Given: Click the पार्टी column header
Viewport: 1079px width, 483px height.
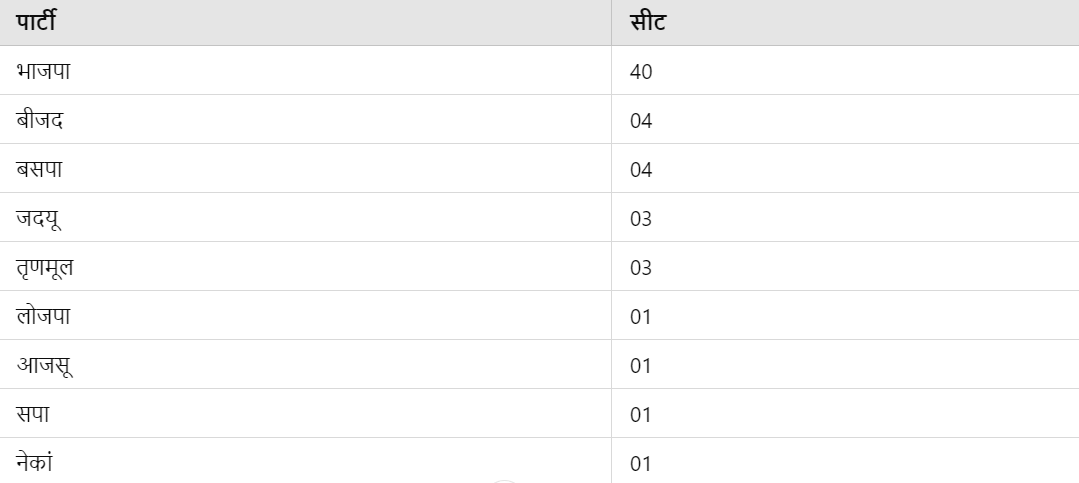Looking at the screenshot, I should [x=306, y=23].
